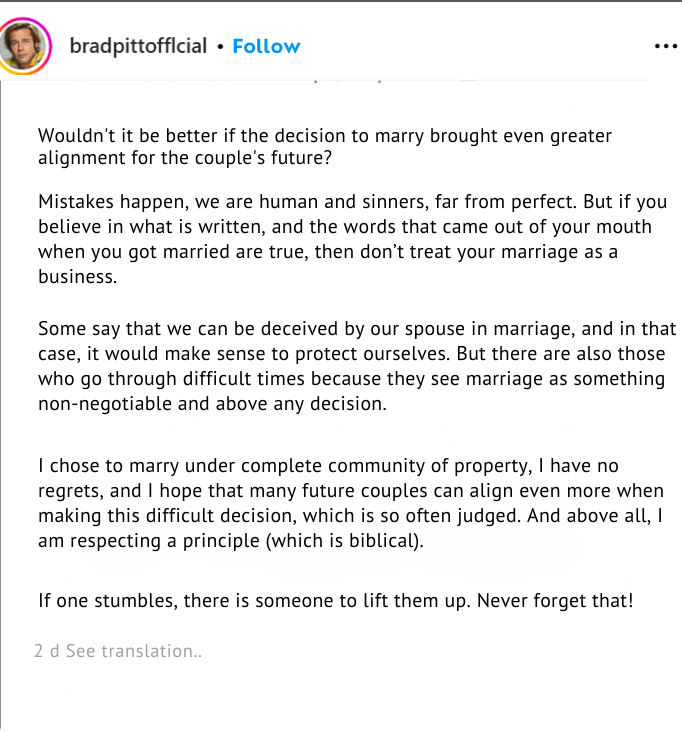The height and width of the screenshot is (732, 682).
Task: Click the '(which is biblical).' text
Action: [x=345, y=541]
